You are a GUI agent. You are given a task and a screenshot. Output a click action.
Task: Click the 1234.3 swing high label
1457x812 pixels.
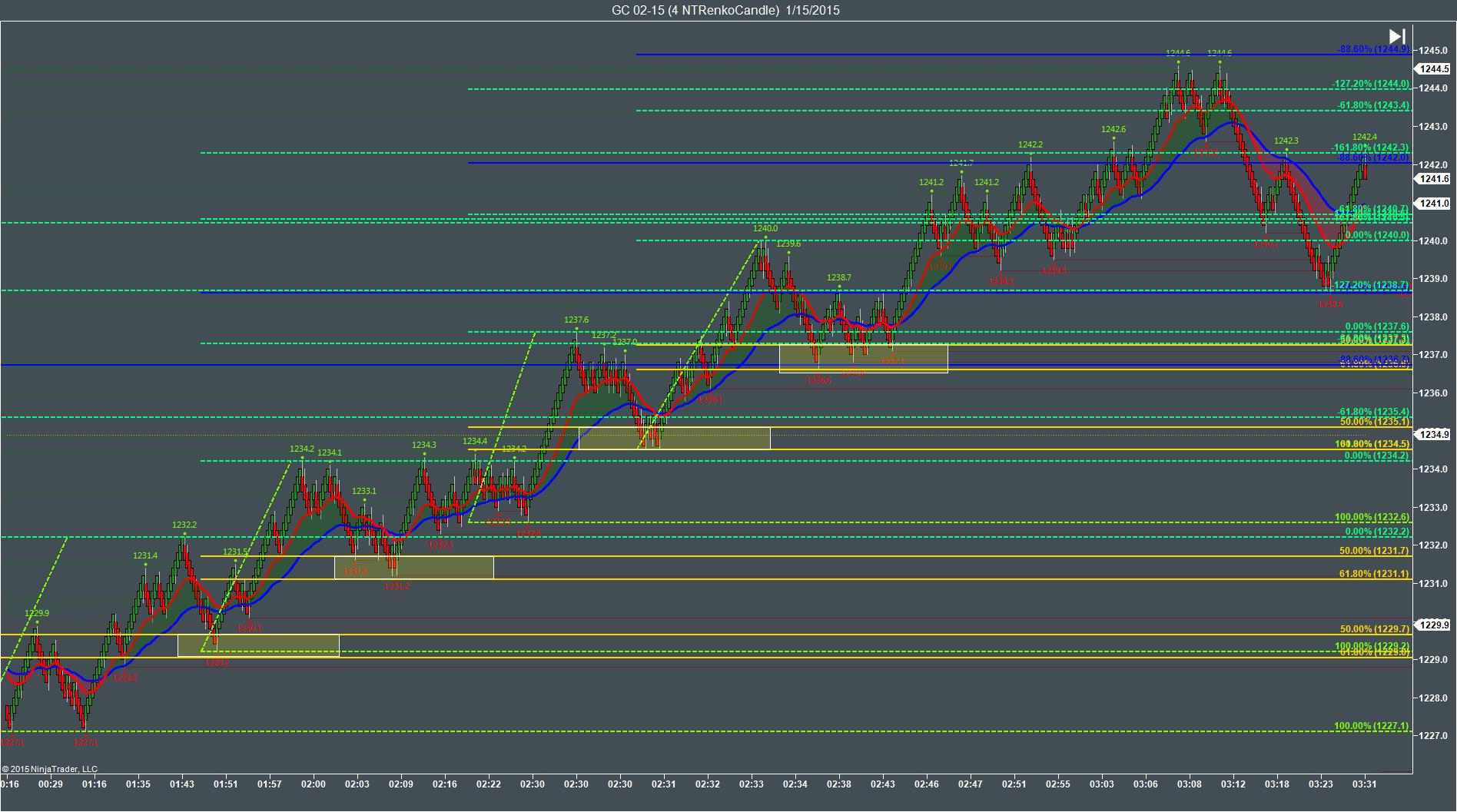(x=423, y=445)
